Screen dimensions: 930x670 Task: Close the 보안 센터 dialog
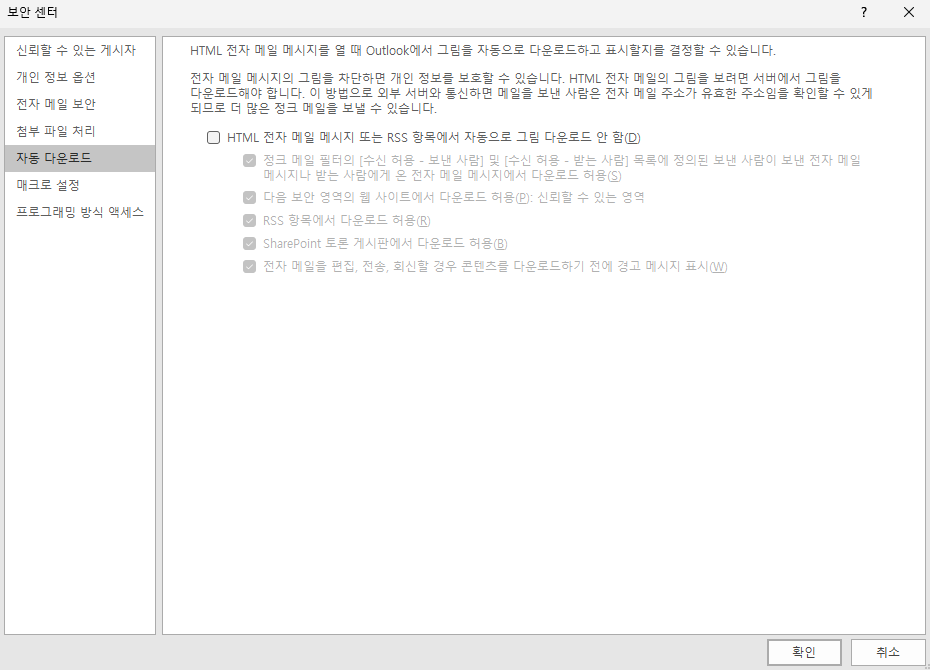point(909,12)
